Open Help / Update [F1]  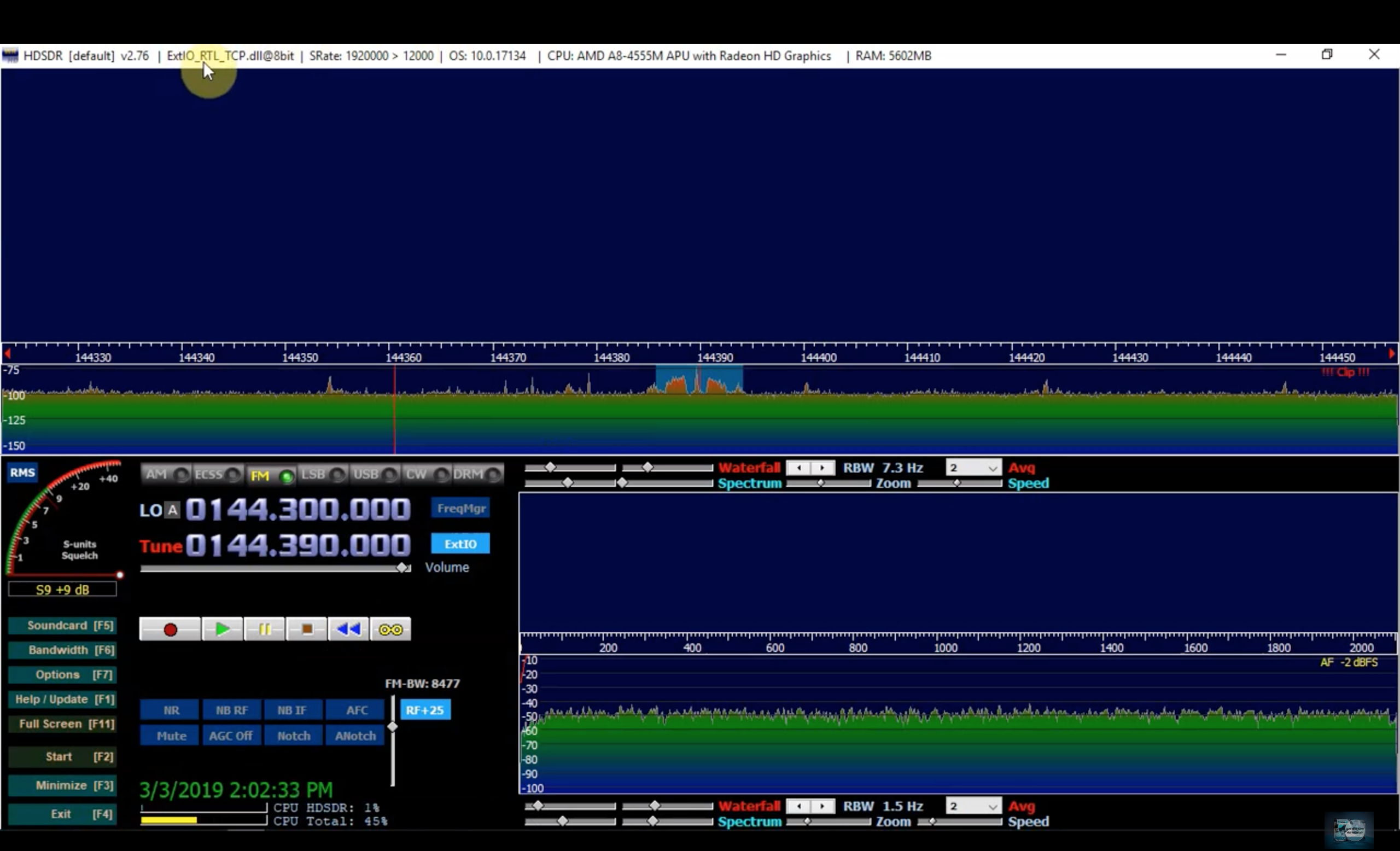pyautogui.click(x=63, y=700)
